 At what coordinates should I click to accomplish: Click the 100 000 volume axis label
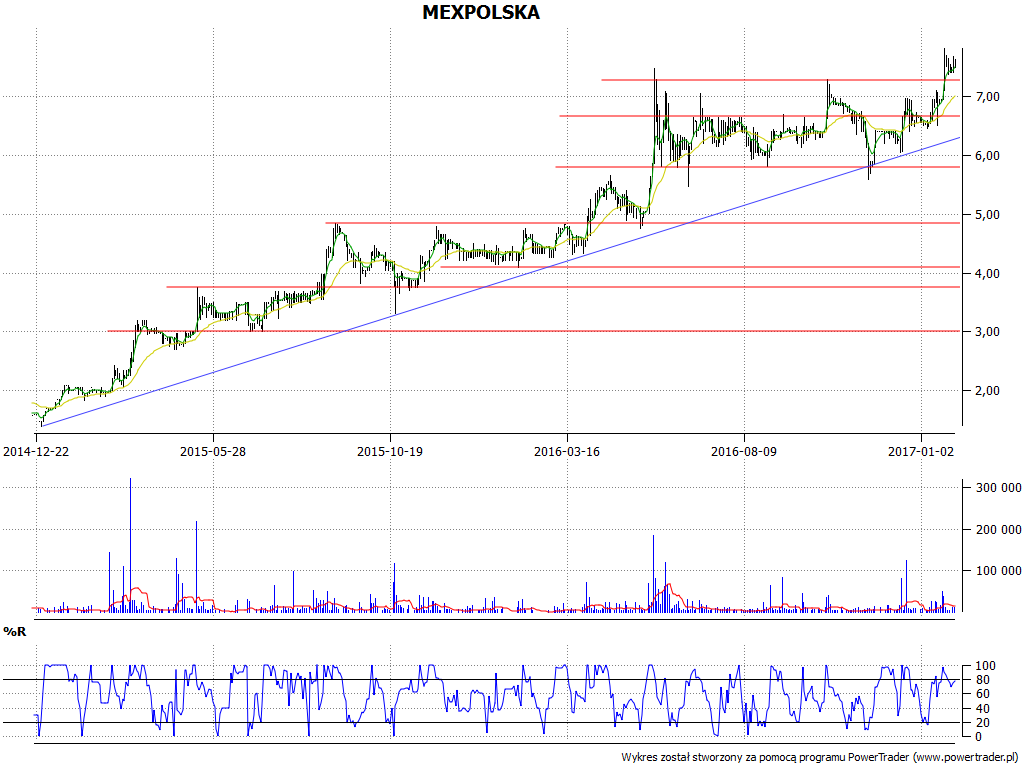(999, 571)
